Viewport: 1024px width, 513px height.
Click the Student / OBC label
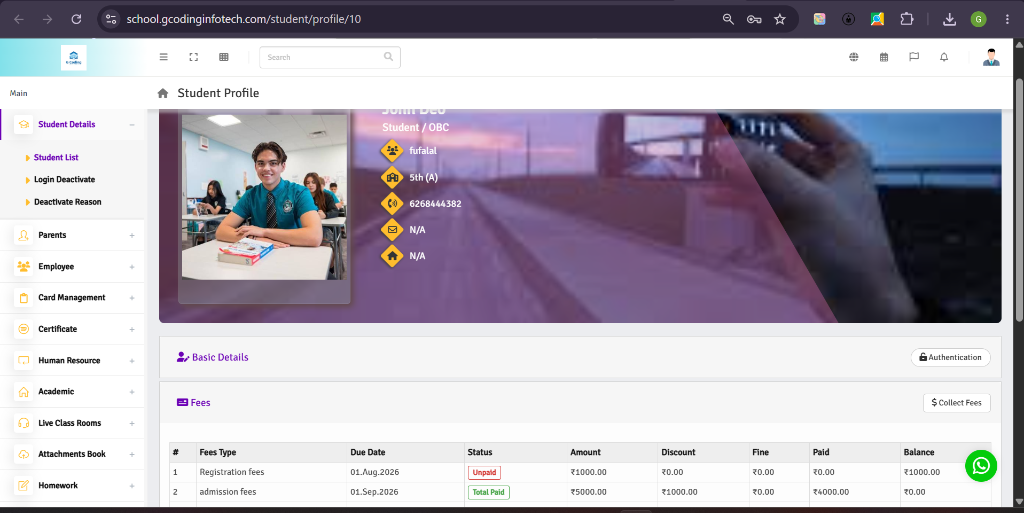click(416, 127)
